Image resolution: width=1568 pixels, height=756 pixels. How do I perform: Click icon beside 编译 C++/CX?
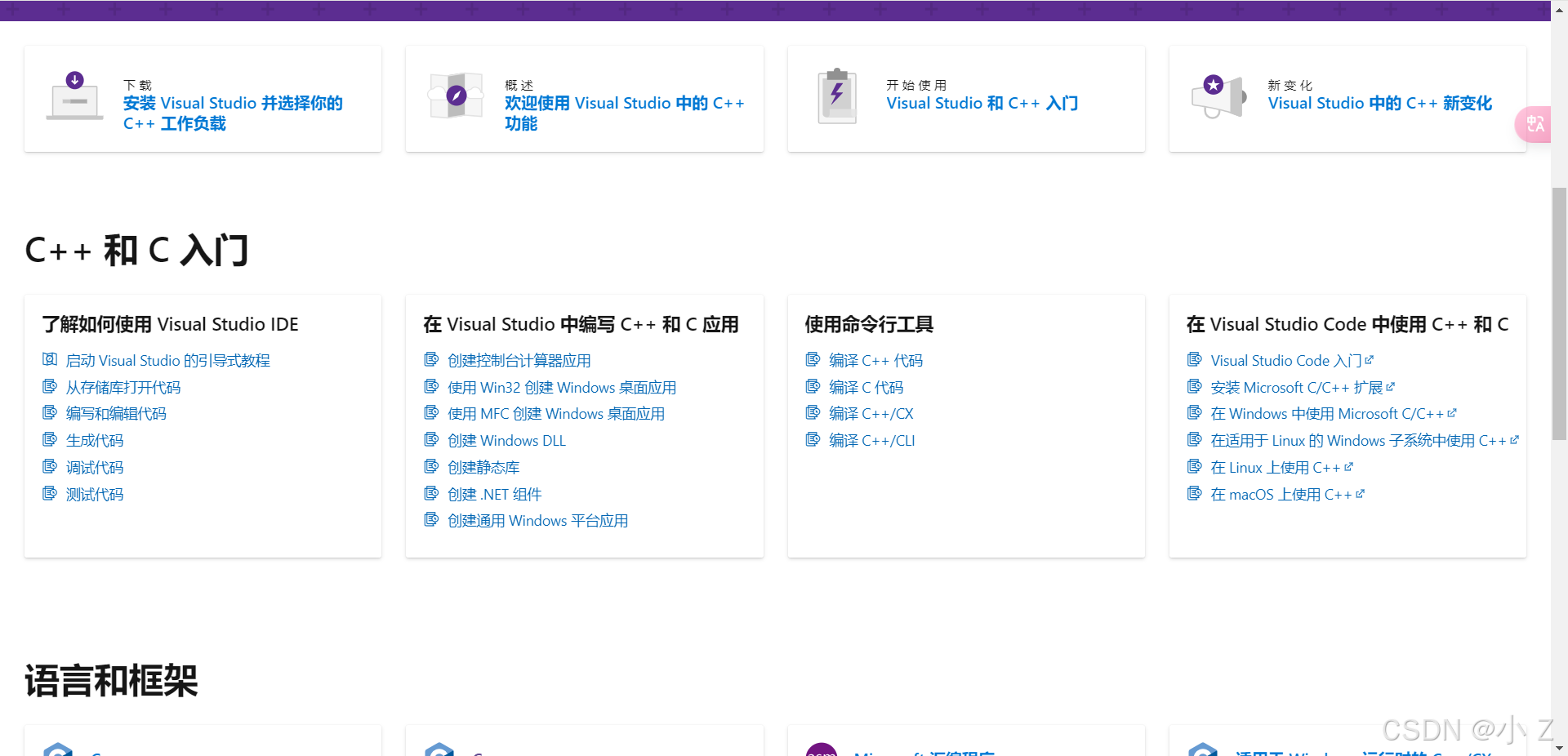pyautogui.click(x=813, y=412)
